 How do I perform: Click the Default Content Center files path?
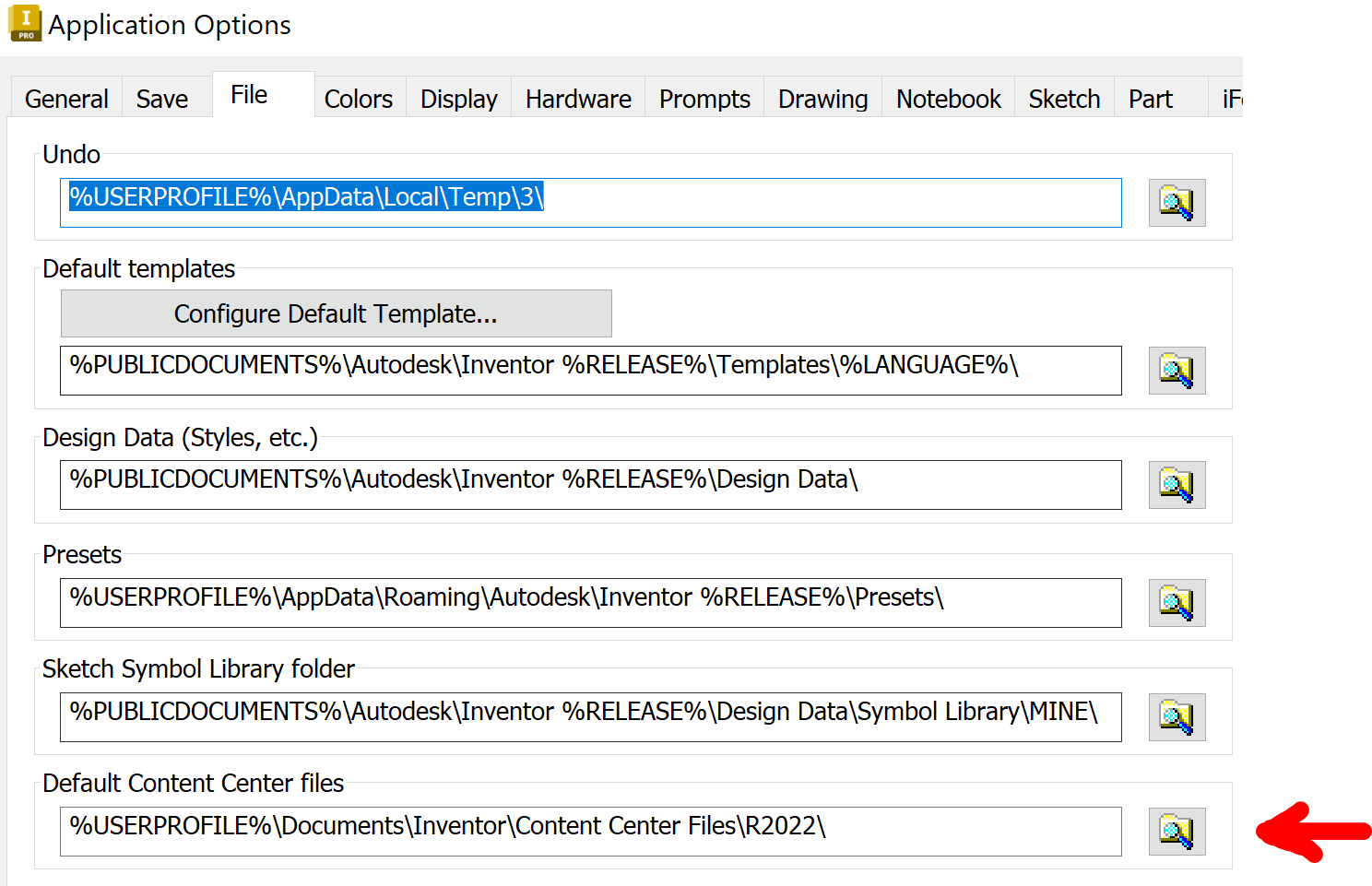point(591,832)
